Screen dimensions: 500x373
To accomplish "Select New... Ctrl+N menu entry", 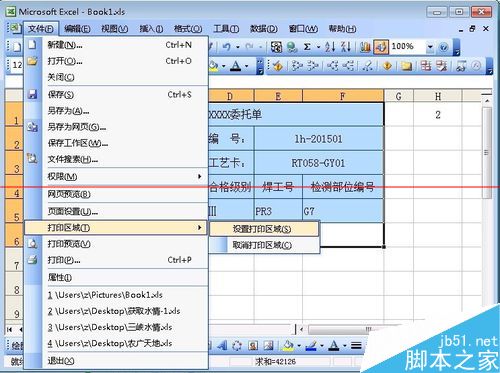I will pyautogui.click(x=116, y=45).
